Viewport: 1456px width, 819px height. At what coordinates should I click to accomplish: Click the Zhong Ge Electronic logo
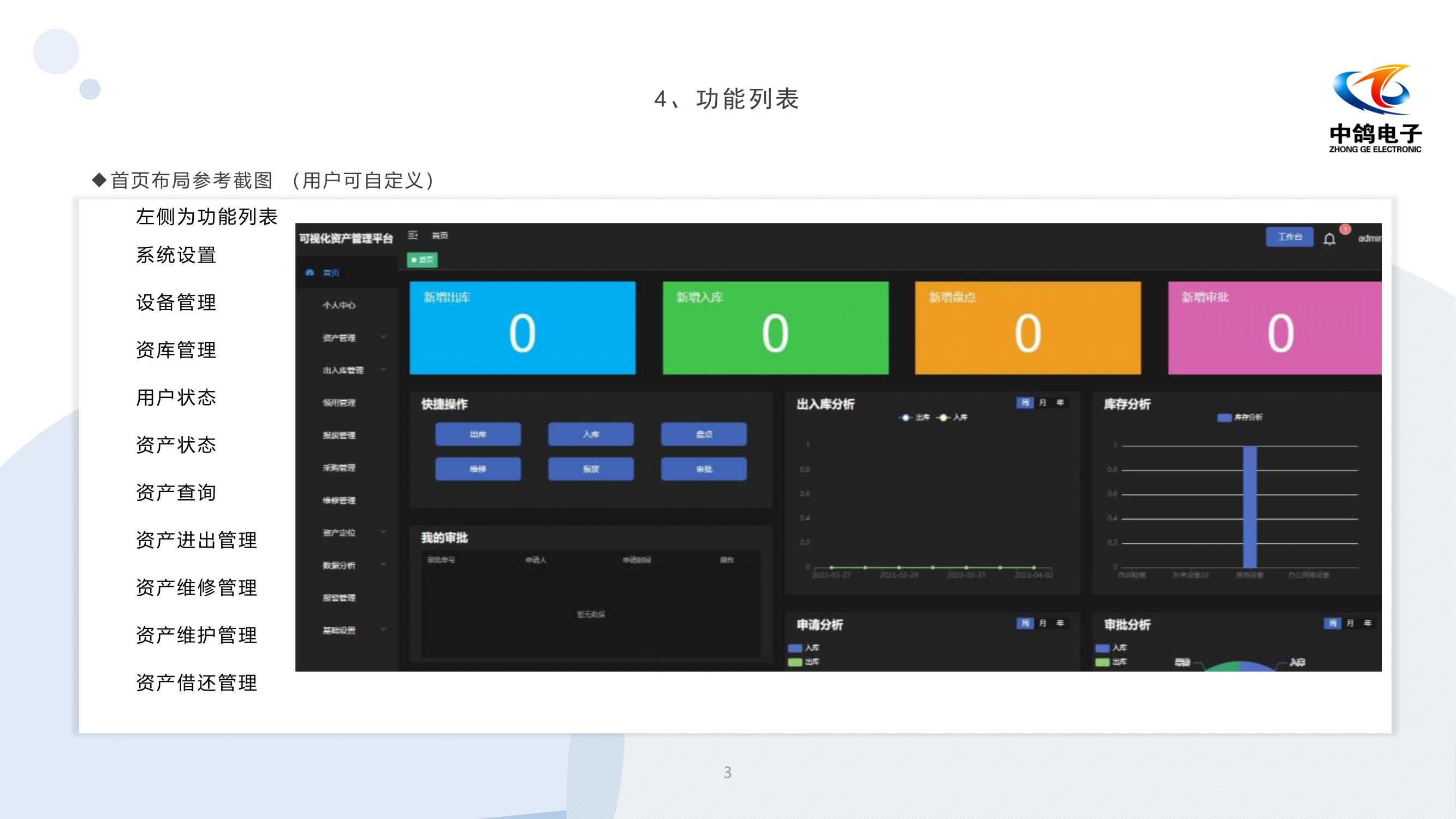pyautogui.click(x=1375, y=109)
